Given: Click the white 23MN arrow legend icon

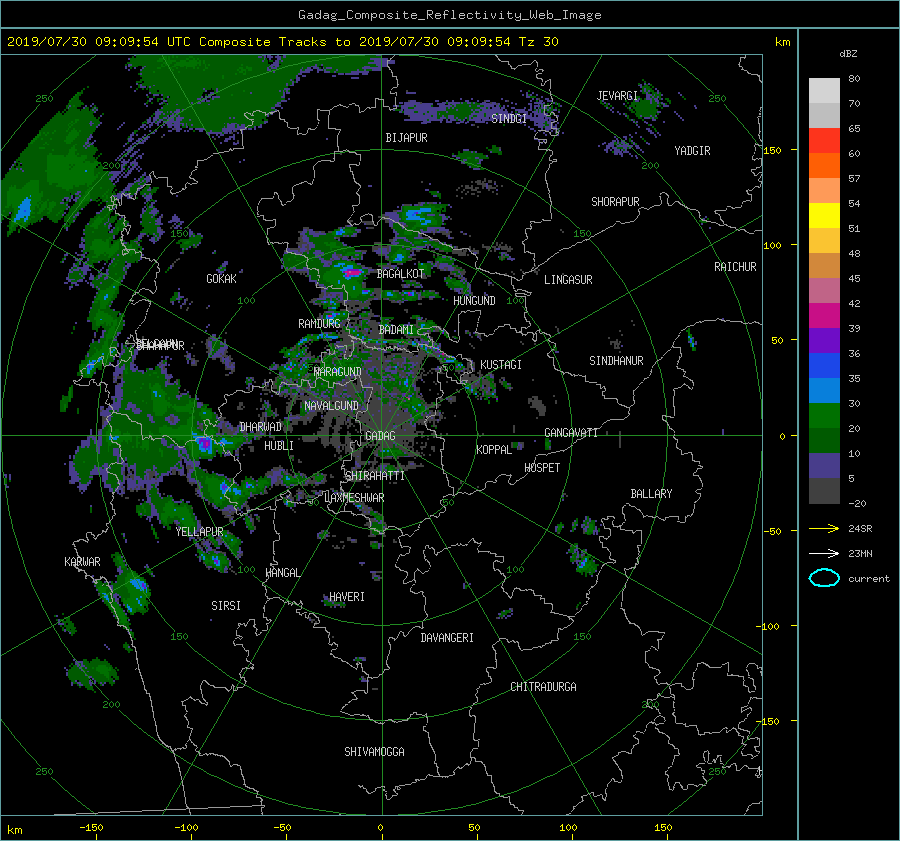Looking at the screenshot, I should coord(824,553).
